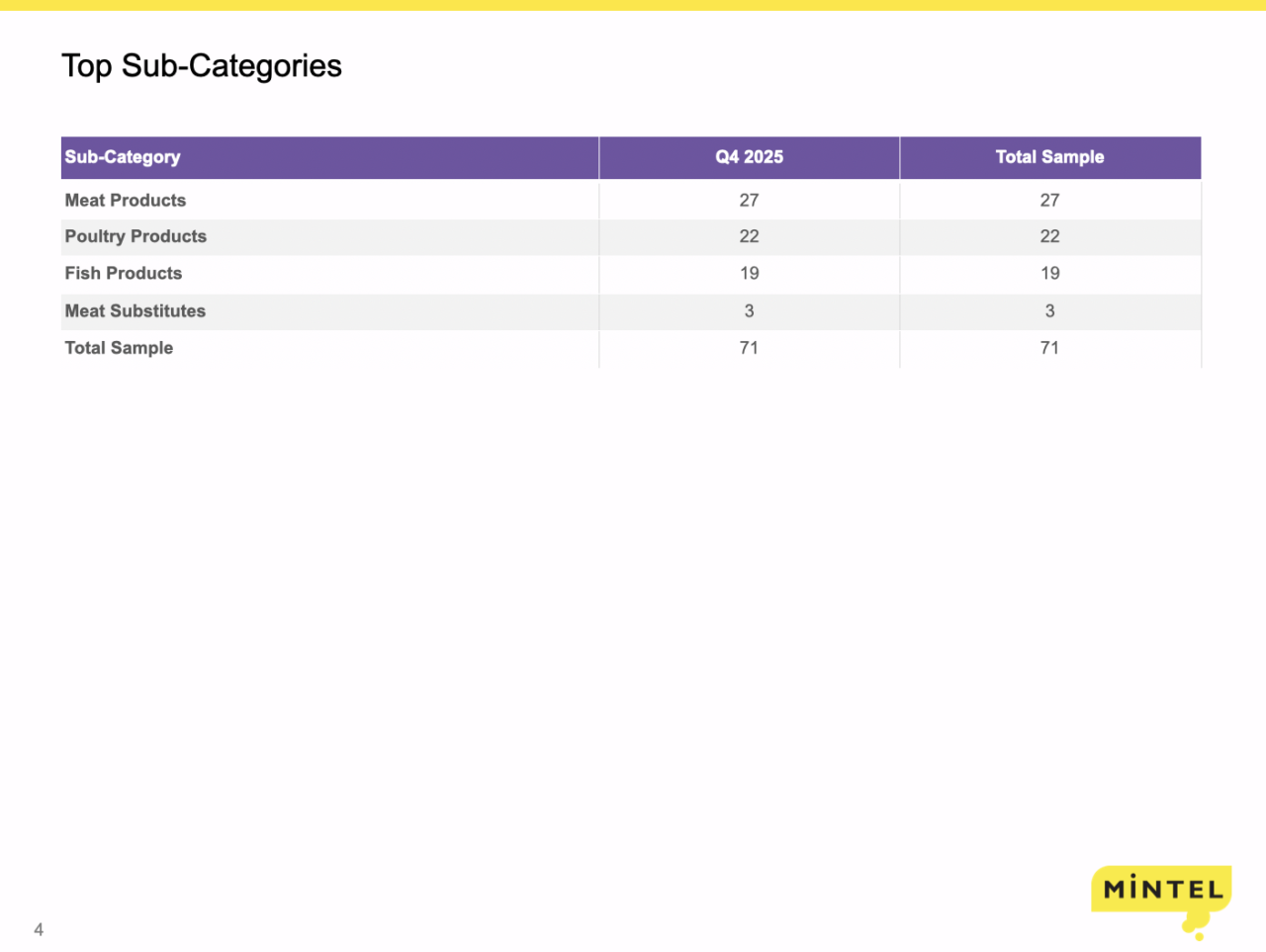Select Fish Products value in Q4 2025 column
1266x952 pixels.
(x=749, y=274)
